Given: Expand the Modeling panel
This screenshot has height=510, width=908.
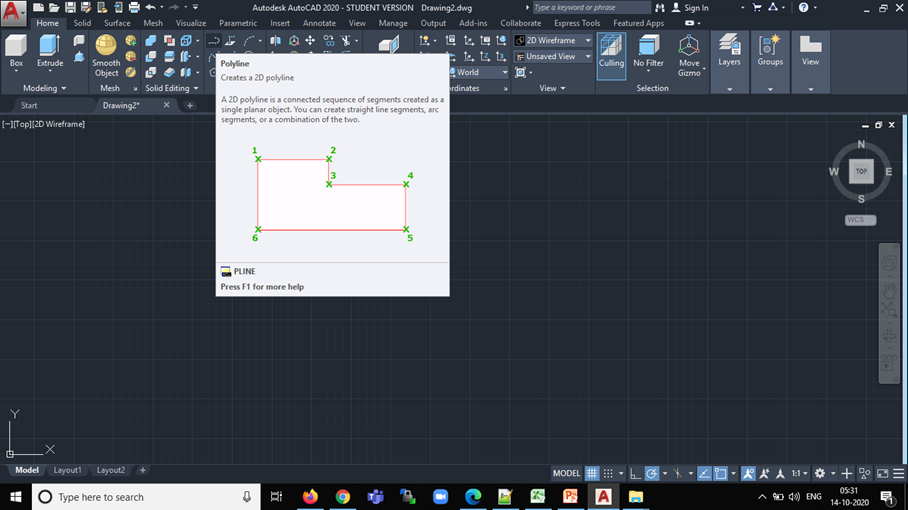Looking at the screenshot, I should [45, 88].
